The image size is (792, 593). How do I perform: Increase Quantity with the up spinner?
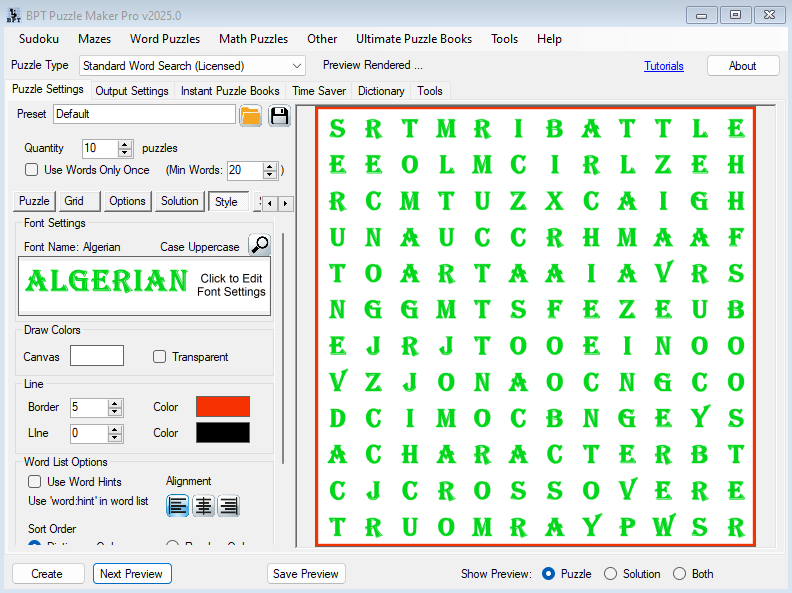[125, 144]
